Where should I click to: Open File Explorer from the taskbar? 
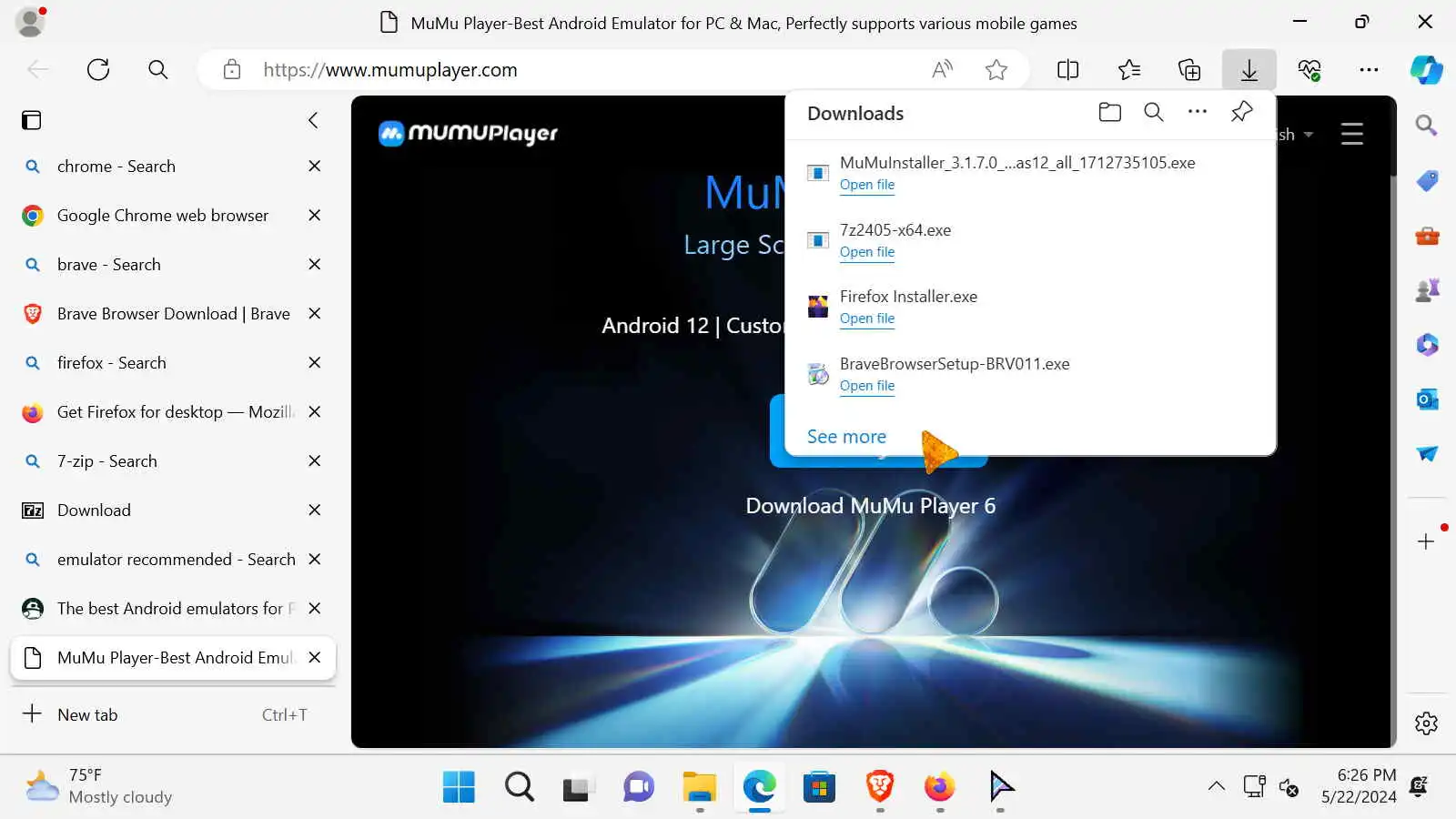700,786
